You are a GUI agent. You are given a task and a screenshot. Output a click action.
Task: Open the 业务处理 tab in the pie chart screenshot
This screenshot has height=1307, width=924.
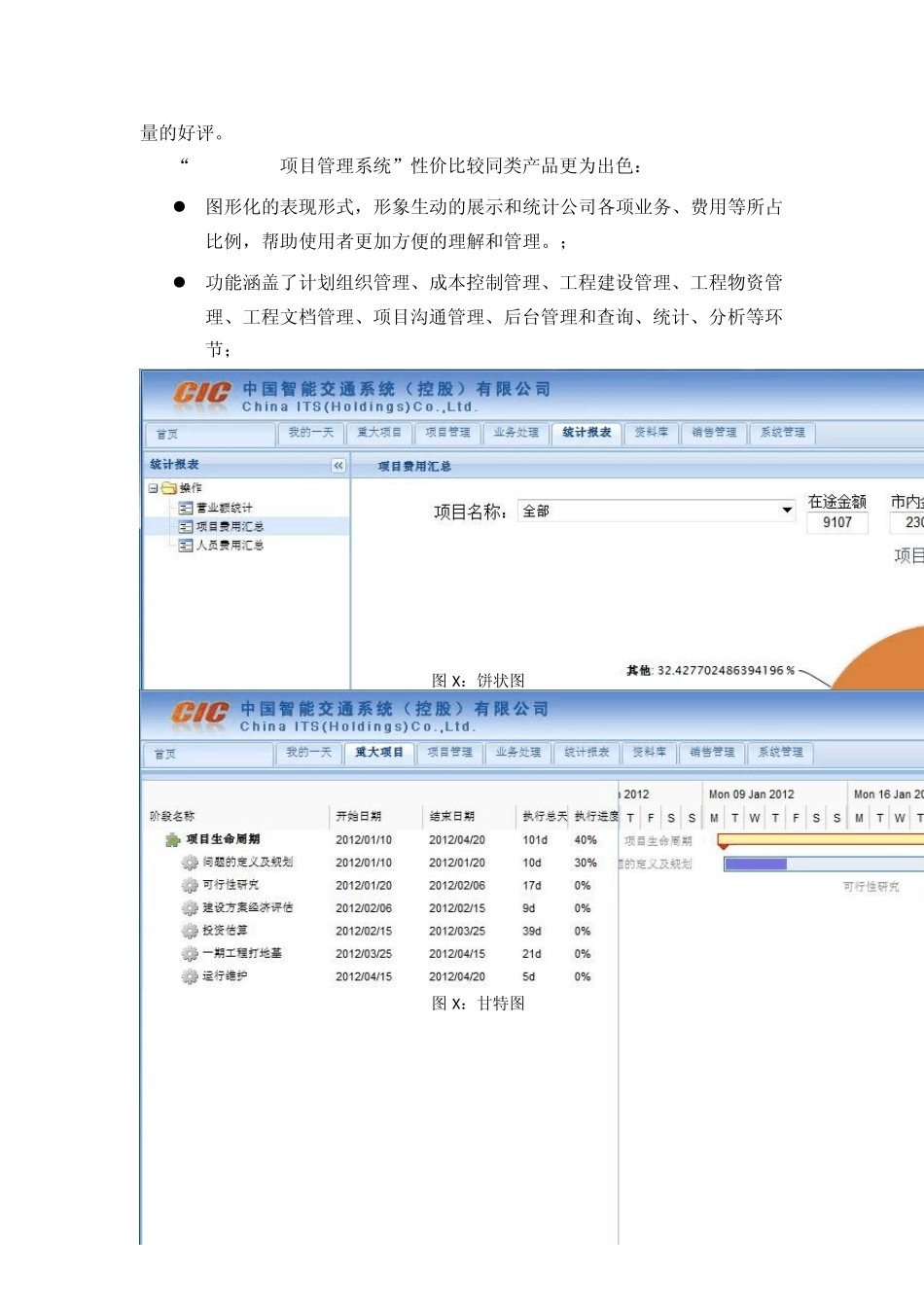pyautogui.click(x=516, y=433)
